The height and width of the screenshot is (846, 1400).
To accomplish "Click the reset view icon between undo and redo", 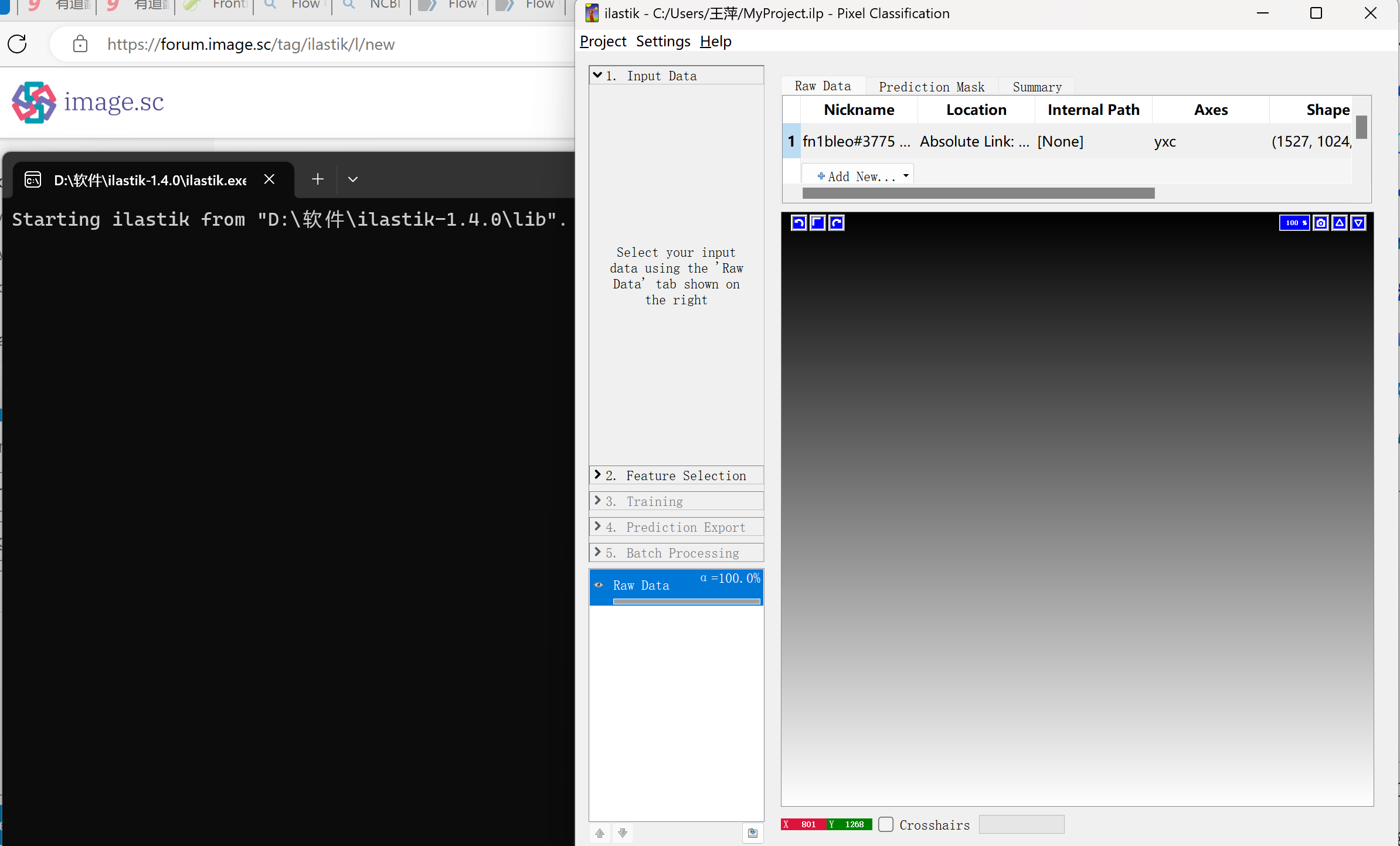I will (817, 222).
